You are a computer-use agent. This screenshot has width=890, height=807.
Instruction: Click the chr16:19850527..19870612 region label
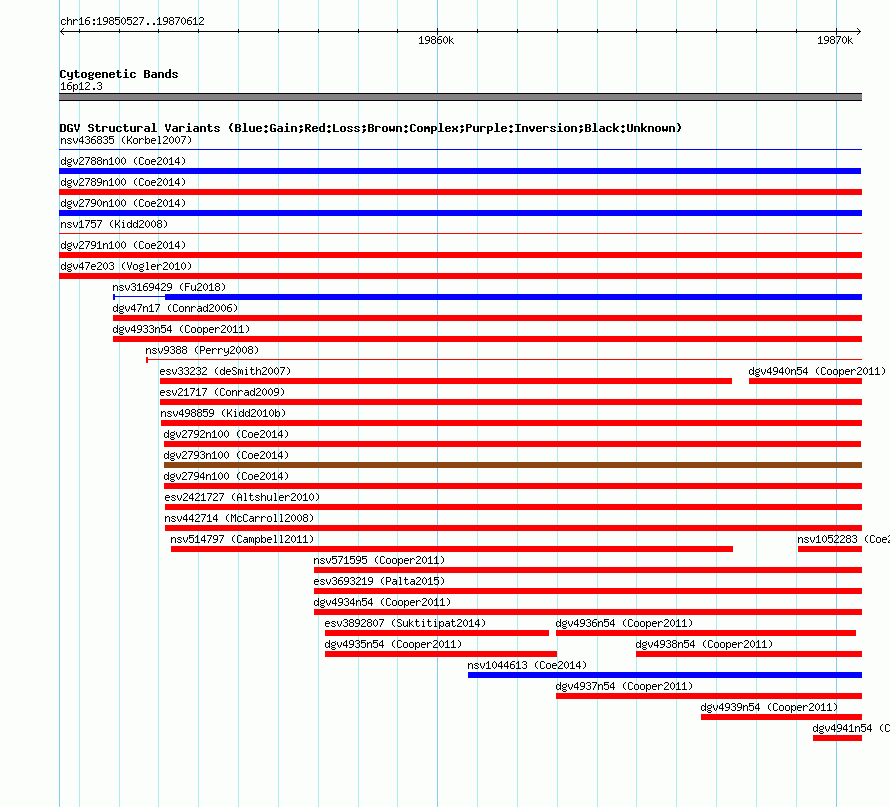132,21
